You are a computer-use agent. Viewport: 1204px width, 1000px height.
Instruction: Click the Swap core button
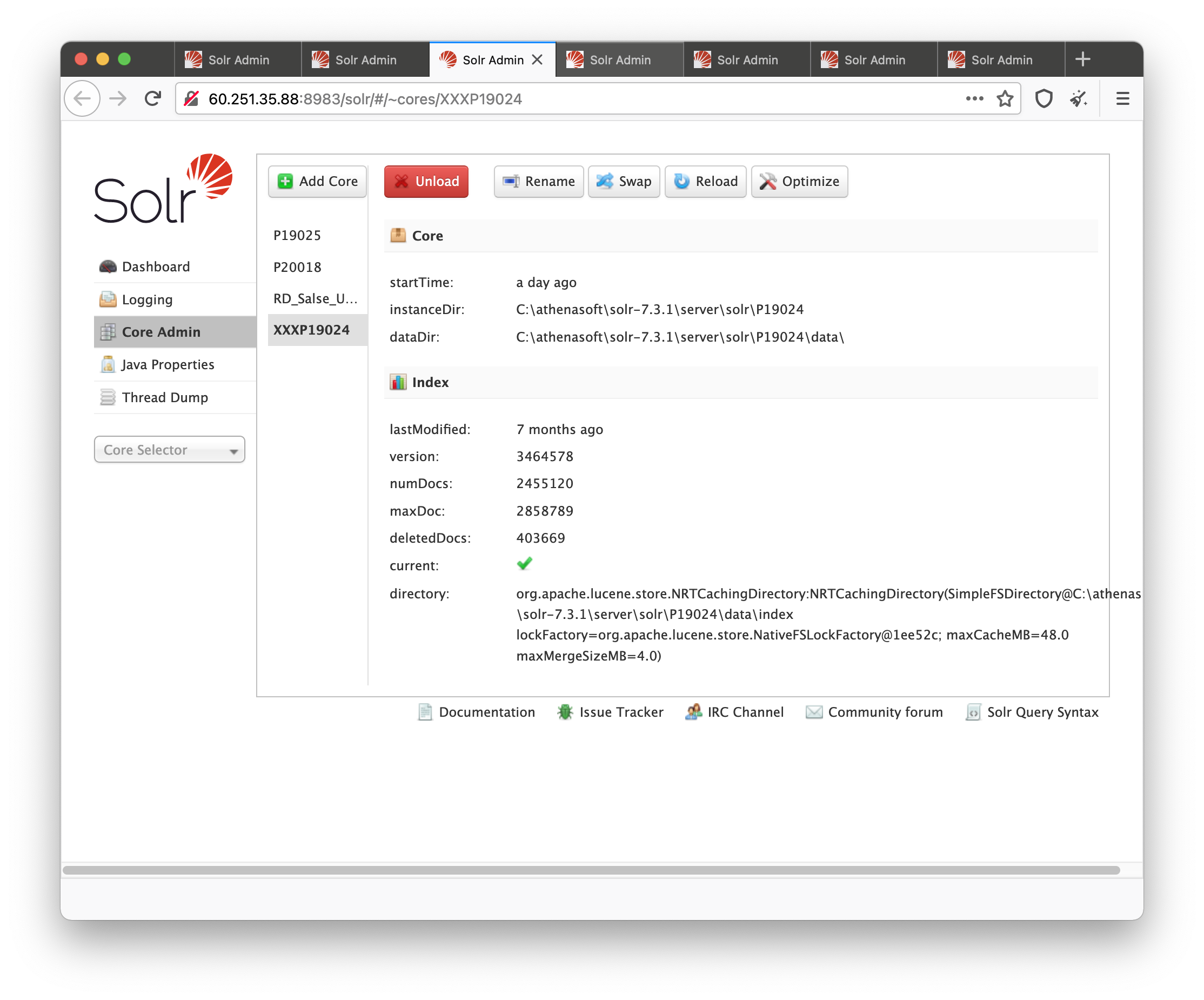click(624, 181)
